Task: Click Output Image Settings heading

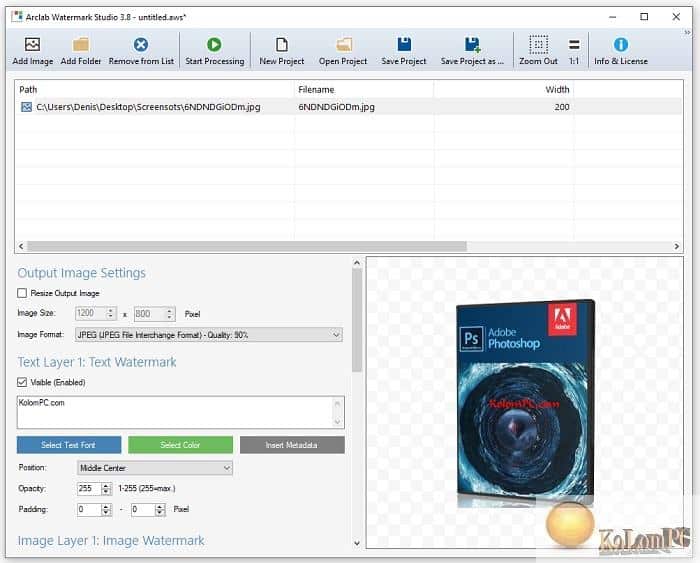Action: coord(82,273)
